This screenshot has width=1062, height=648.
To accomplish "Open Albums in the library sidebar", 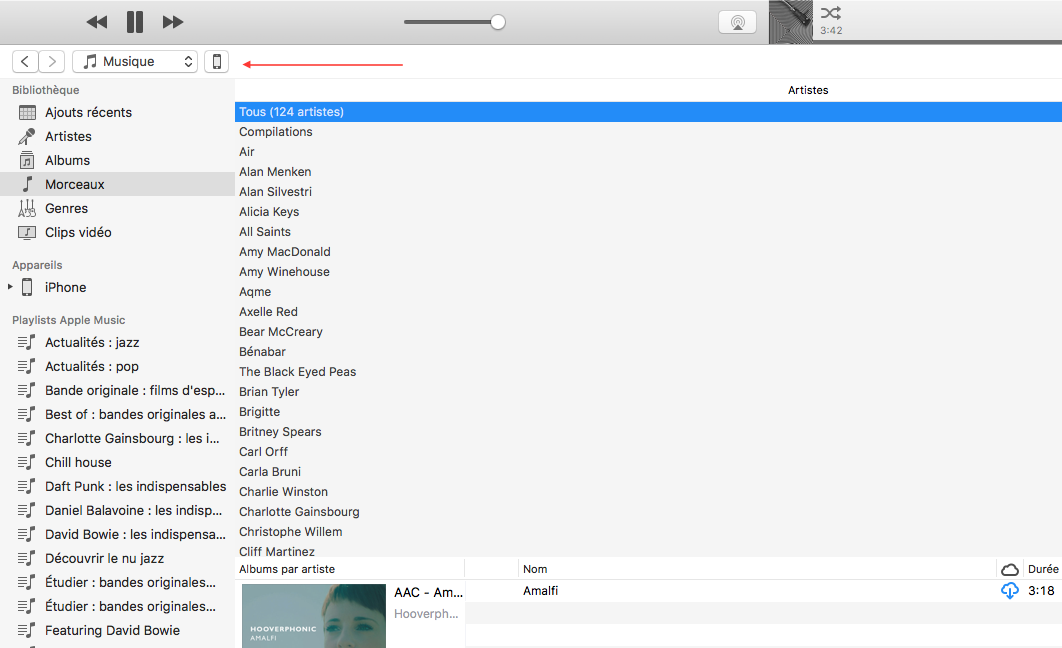I will click(x=117, y=160).
